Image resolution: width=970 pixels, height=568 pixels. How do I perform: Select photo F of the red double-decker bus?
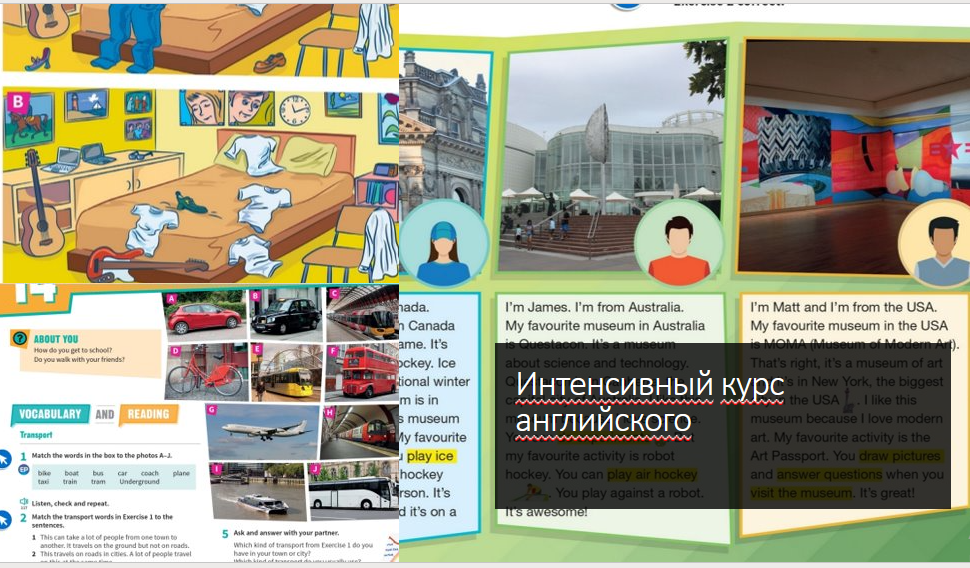pyautogui.click(x=363, y=373)
